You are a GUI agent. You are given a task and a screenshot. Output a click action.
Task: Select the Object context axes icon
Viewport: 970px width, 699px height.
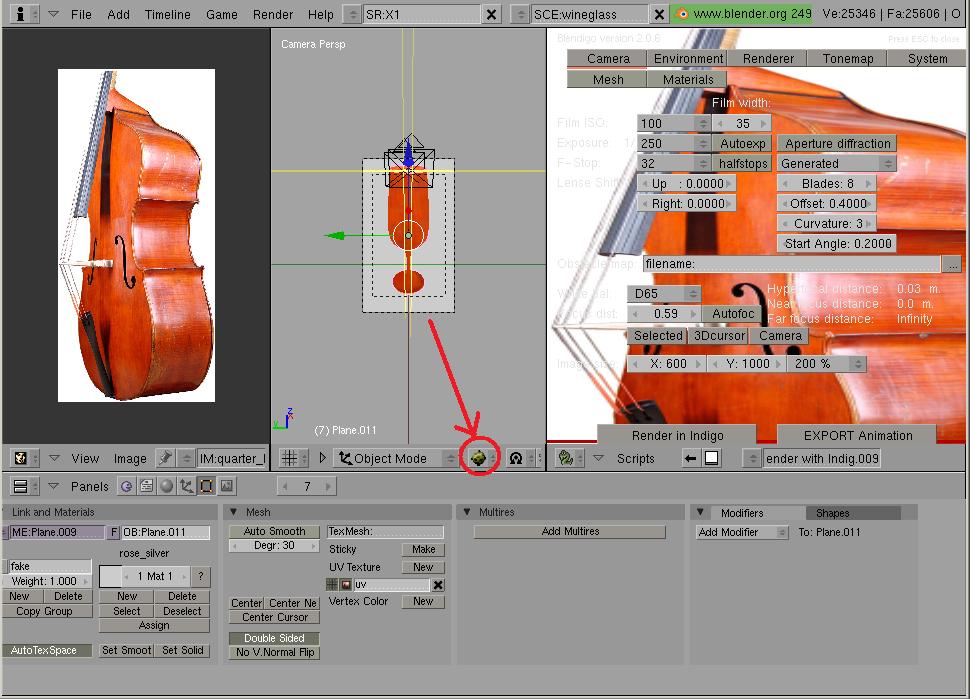point(186,486)
